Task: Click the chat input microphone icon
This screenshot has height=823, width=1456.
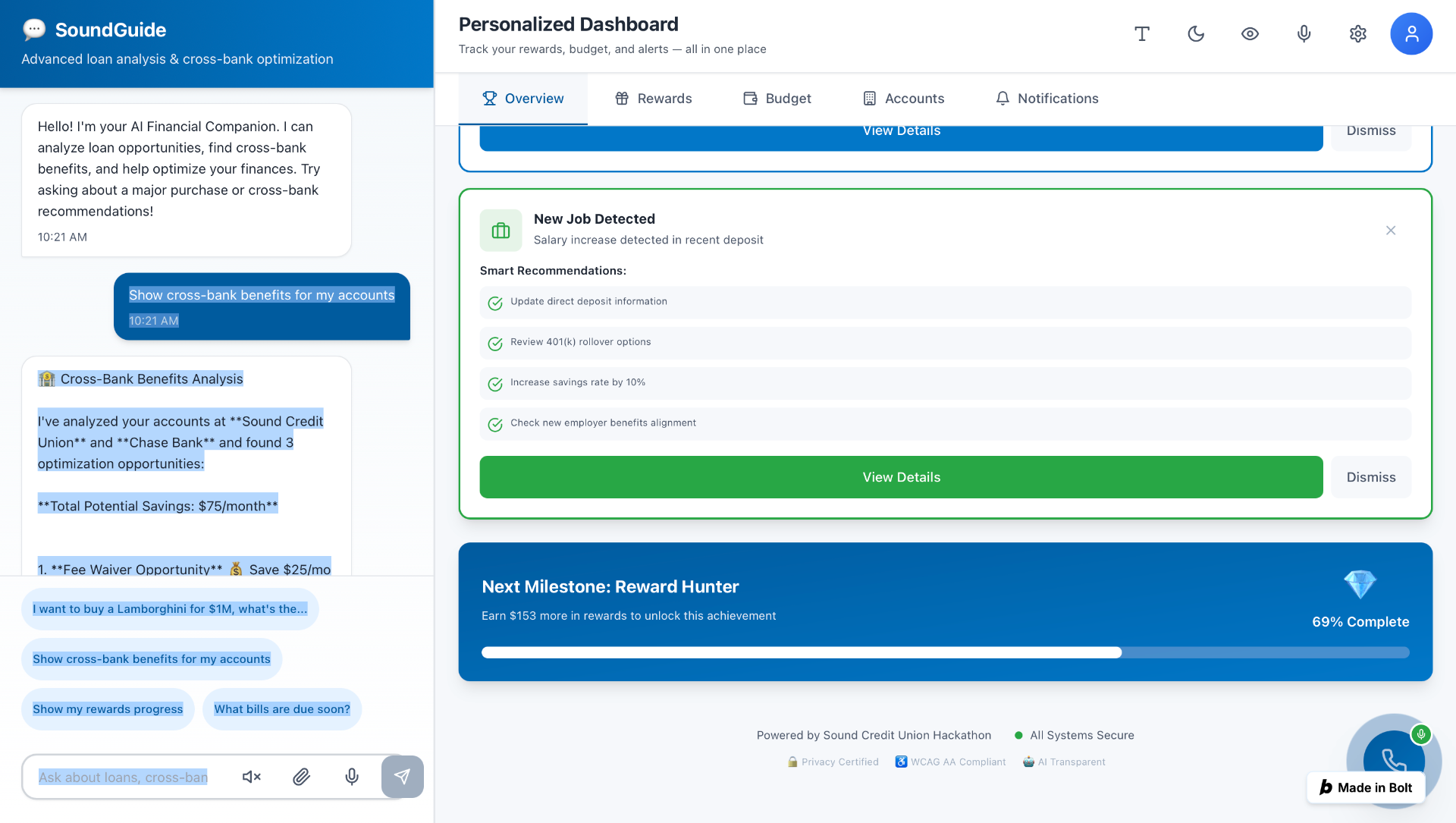Action: point(352,776)
